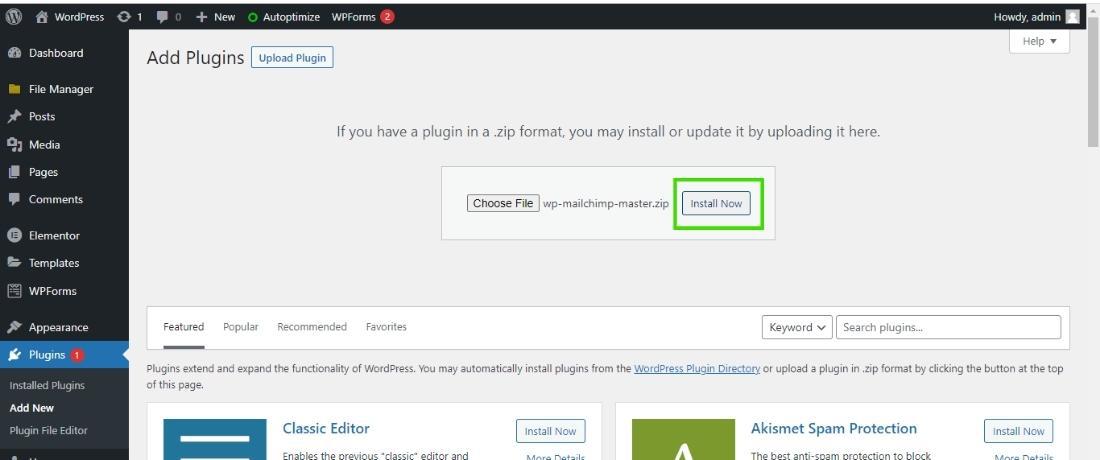Switch to the Popular tab
Image resolution: width=1100 pixels, height=460 pixels.
click(x=241, y=327)
